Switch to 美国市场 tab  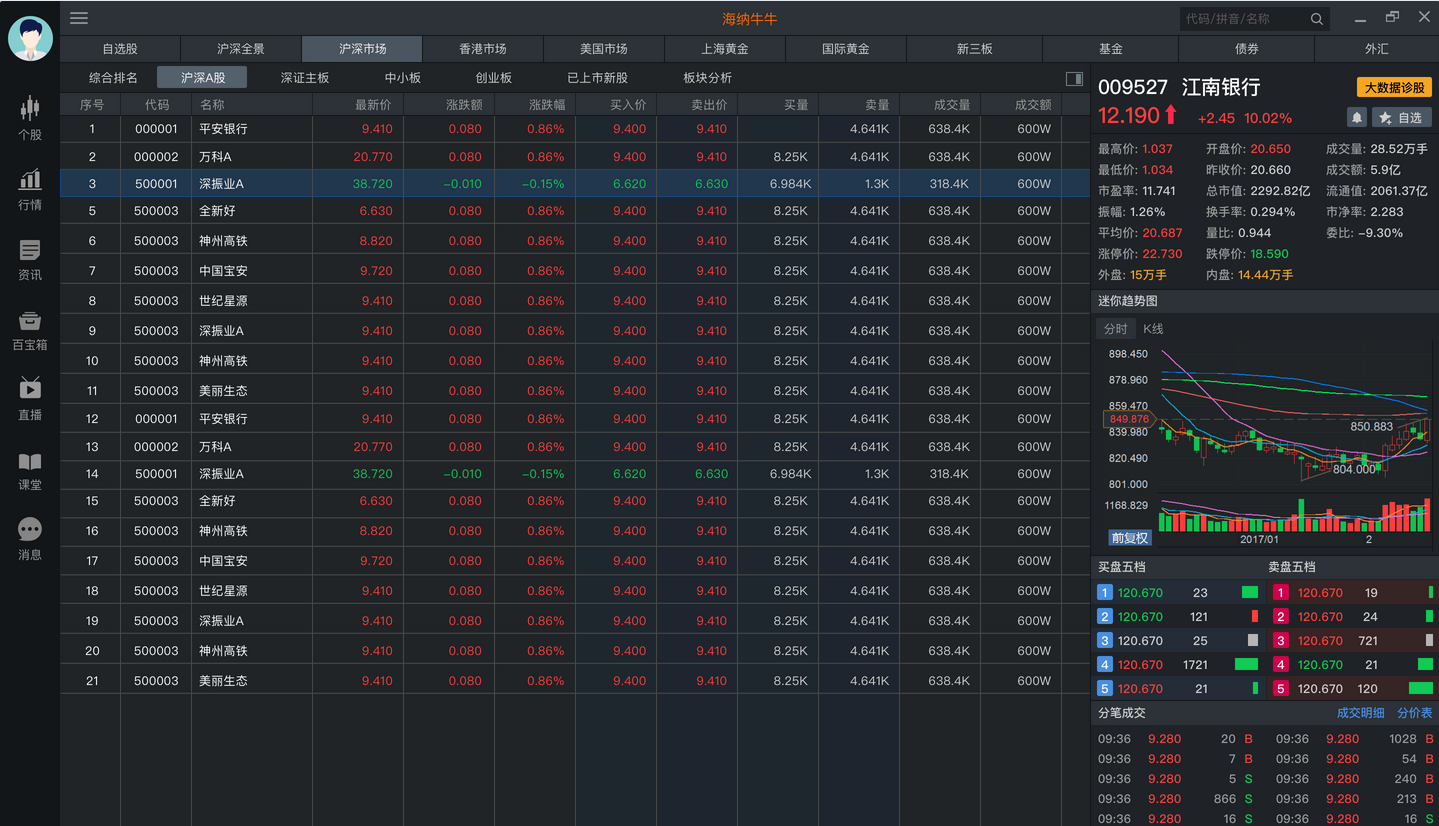tap(604, 49)
